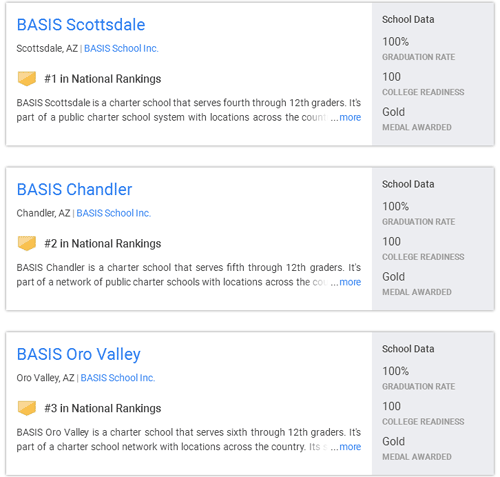Click School Data heading in Scottsdale card
The height and width of the screenshot is (477, 500).
408,19
